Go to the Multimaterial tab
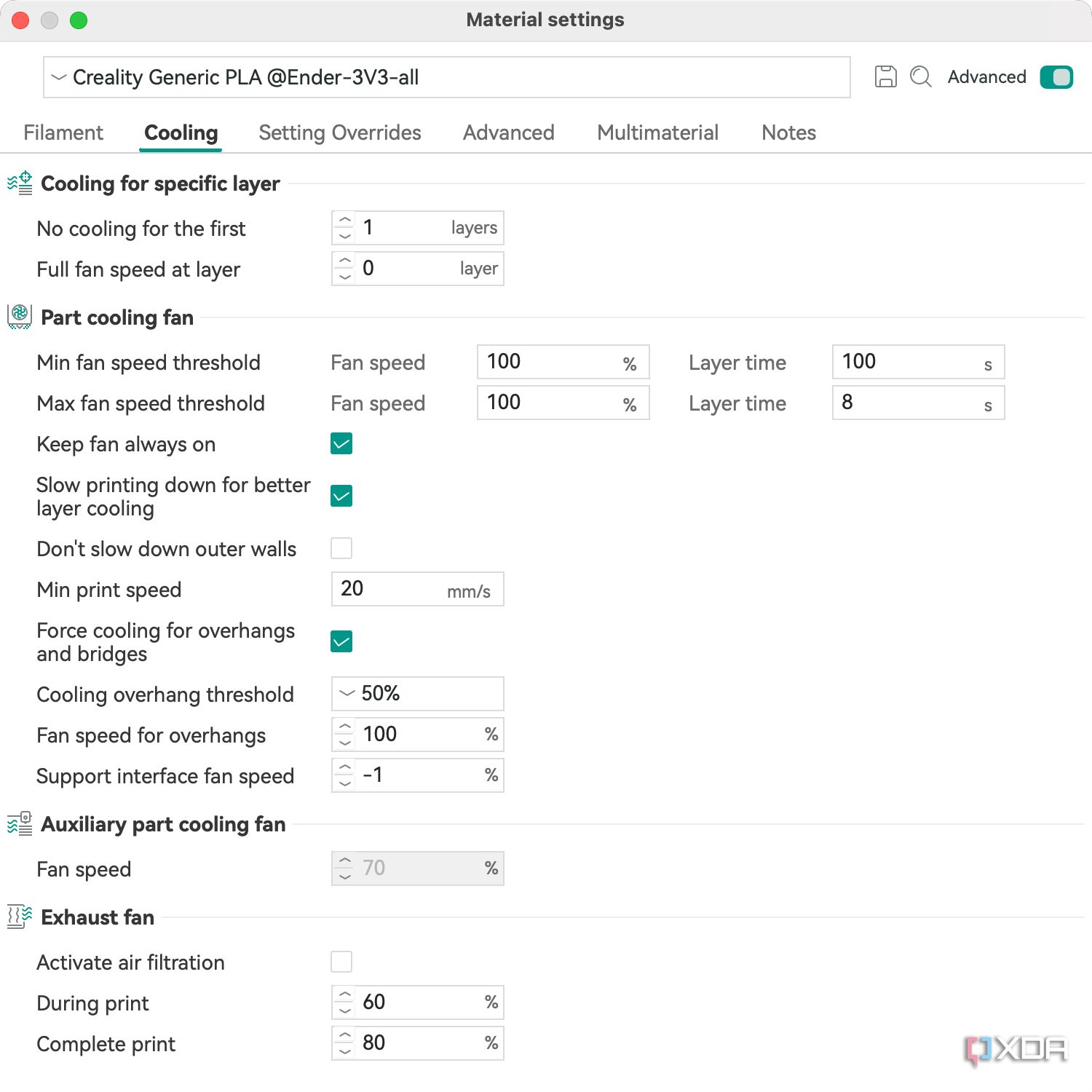 657,132
